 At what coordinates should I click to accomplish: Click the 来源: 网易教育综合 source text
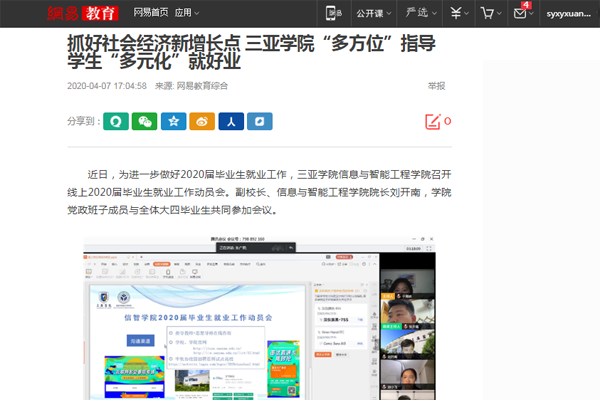tap(191, 86)
